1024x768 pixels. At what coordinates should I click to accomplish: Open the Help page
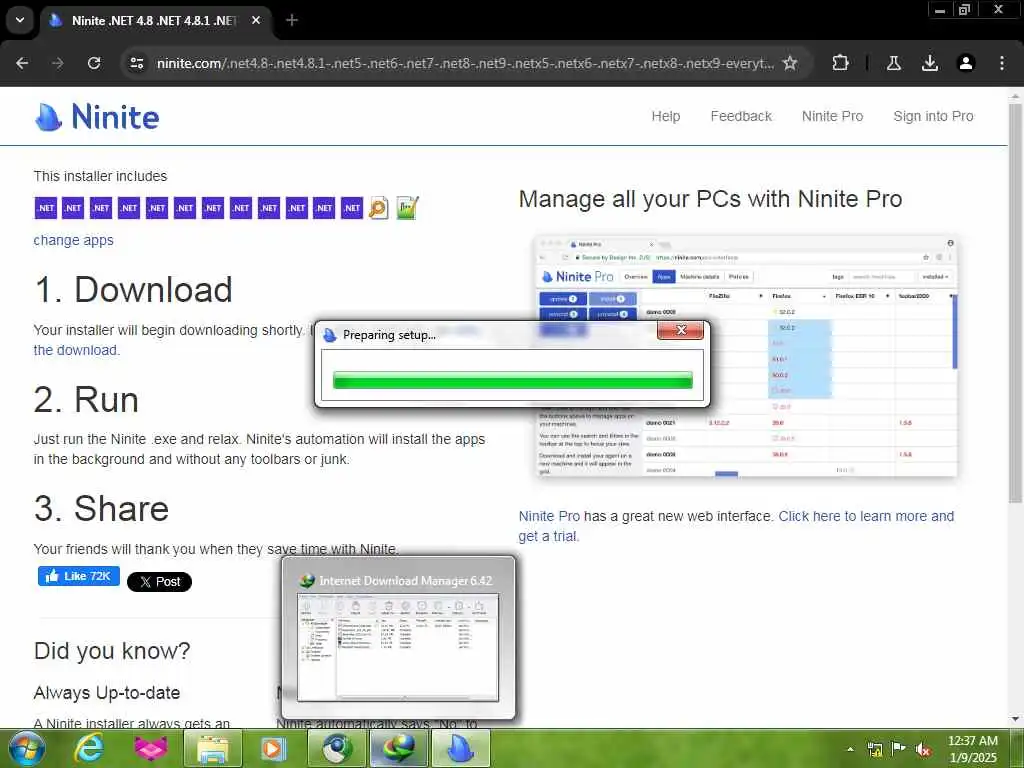pos(665,116)
